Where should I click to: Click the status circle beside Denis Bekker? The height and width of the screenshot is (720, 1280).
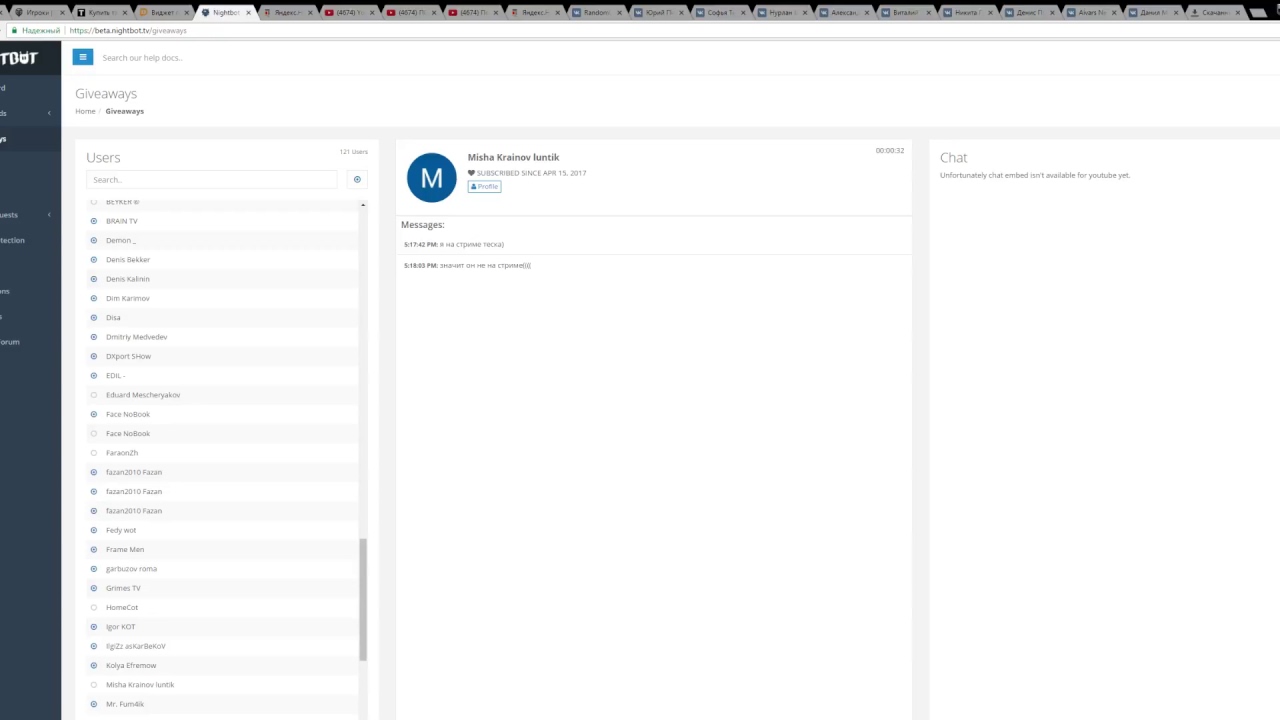[x=94, y=260]
